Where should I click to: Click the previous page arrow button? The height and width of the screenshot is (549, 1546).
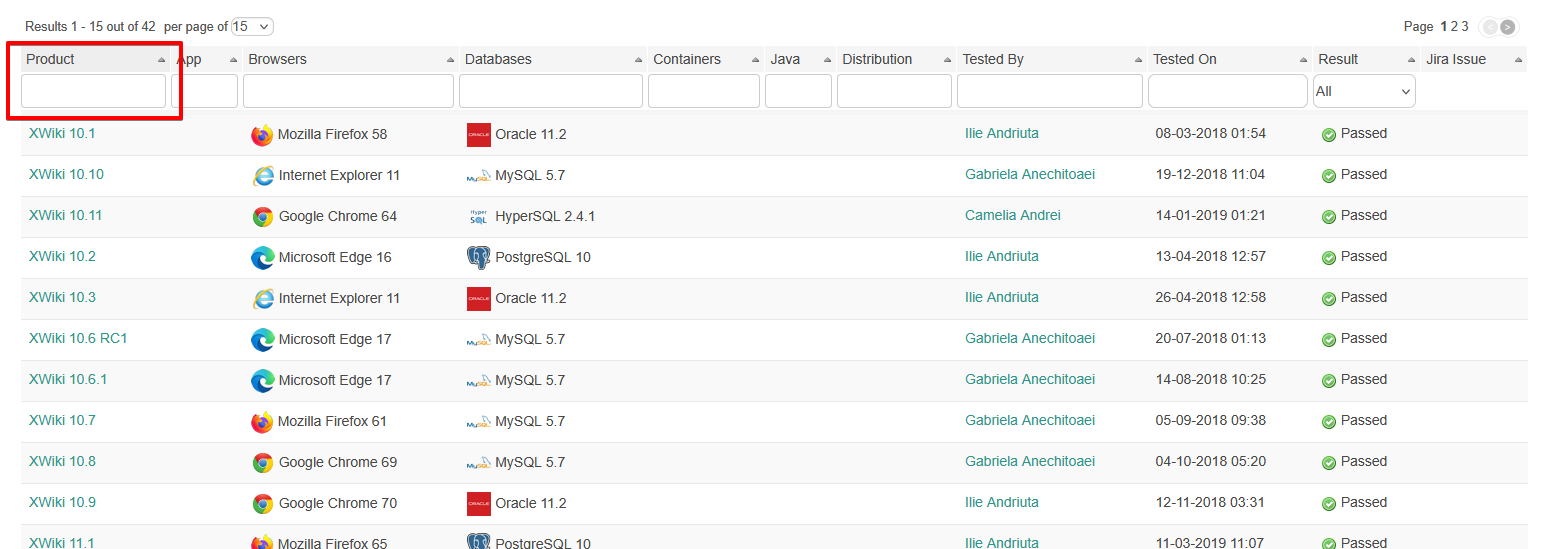pyautogui.click(x=1489, y=27)
